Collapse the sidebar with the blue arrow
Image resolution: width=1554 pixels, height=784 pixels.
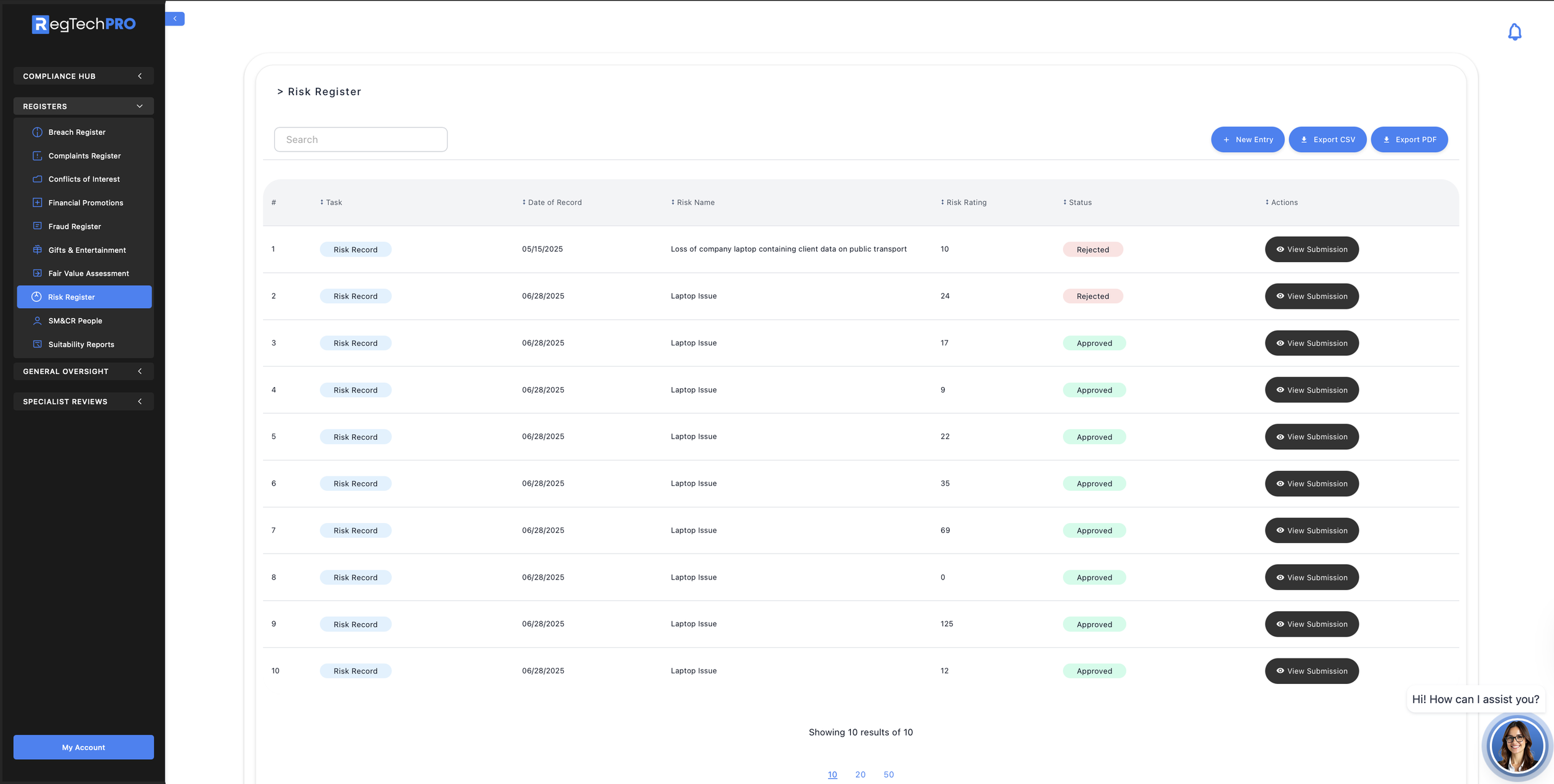point(175,19)
